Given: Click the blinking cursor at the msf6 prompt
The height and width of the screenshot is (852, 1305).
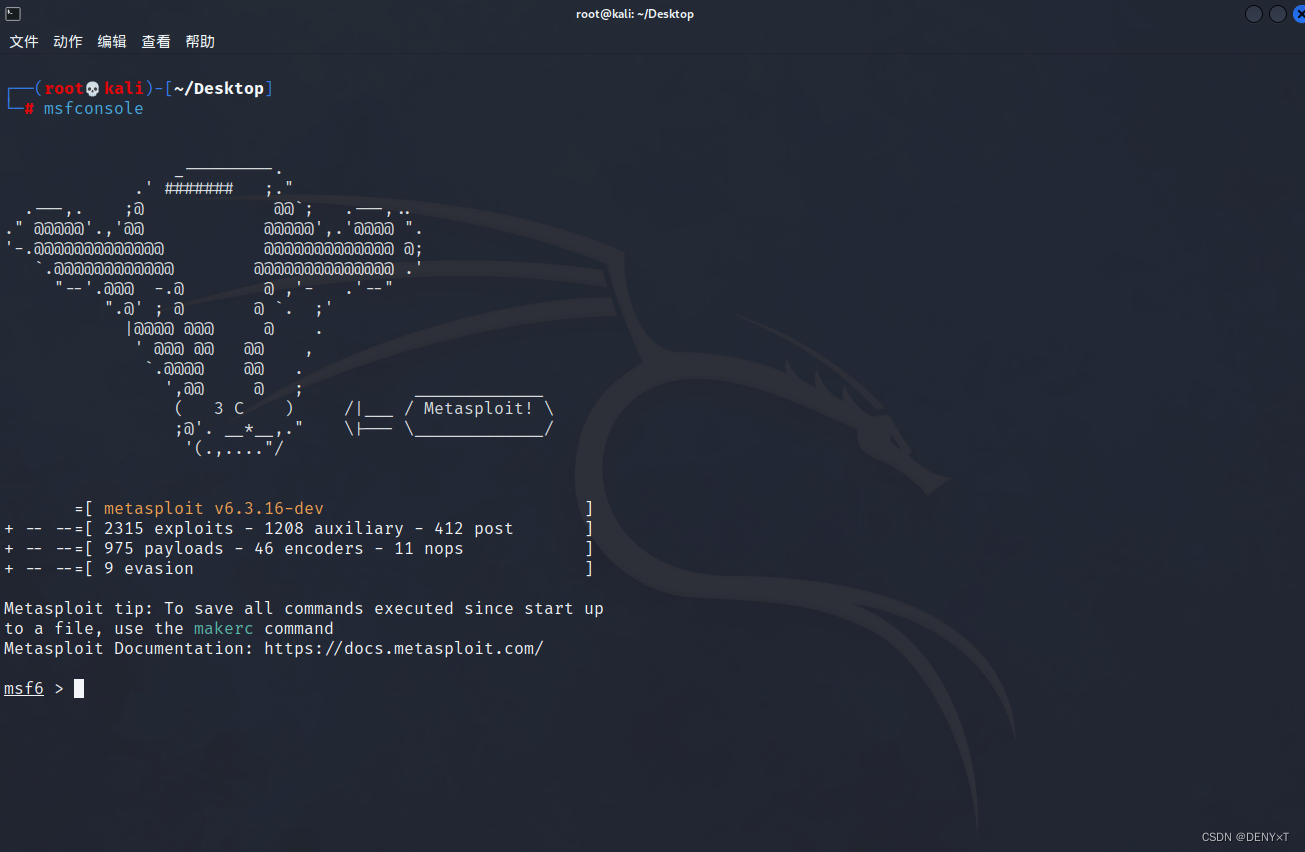Looking at the screenshot, I should coord(78,688).
